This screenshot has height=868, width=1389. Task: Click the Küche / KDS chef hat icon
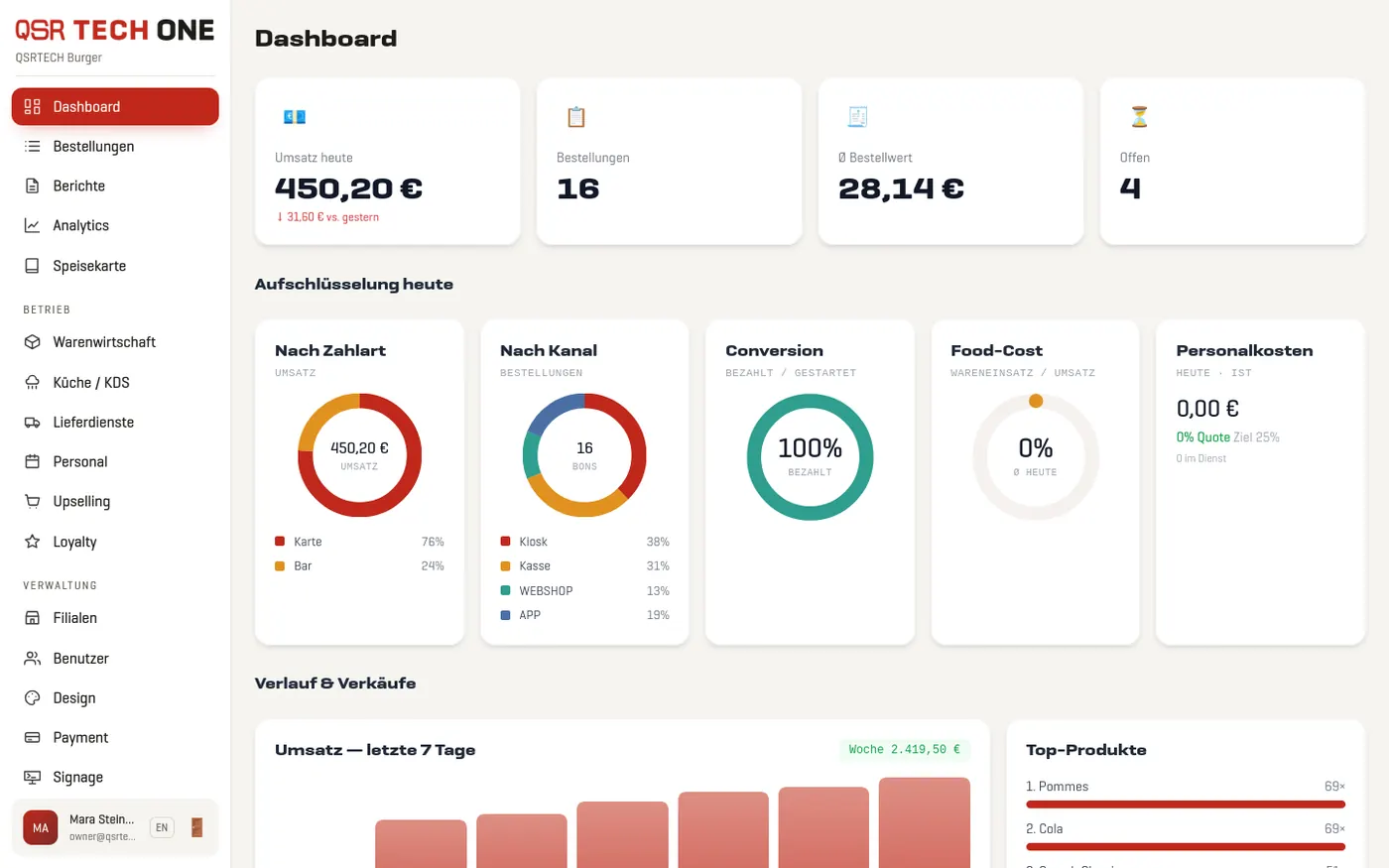(33, 382)
